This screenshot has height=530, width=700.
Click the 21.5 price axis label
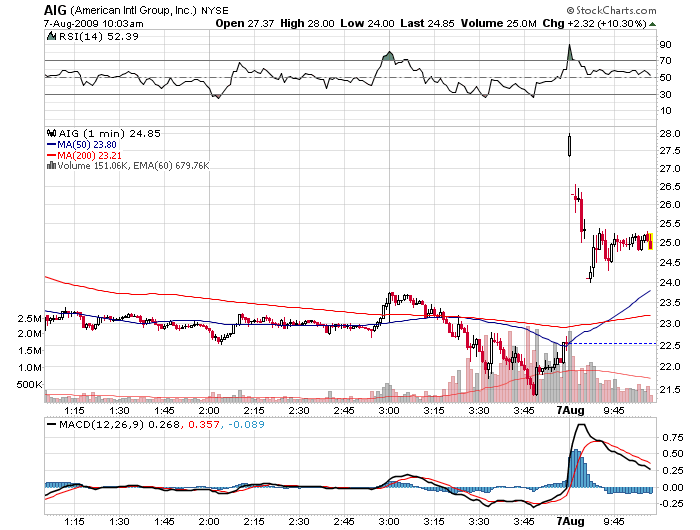coord(670,390)
